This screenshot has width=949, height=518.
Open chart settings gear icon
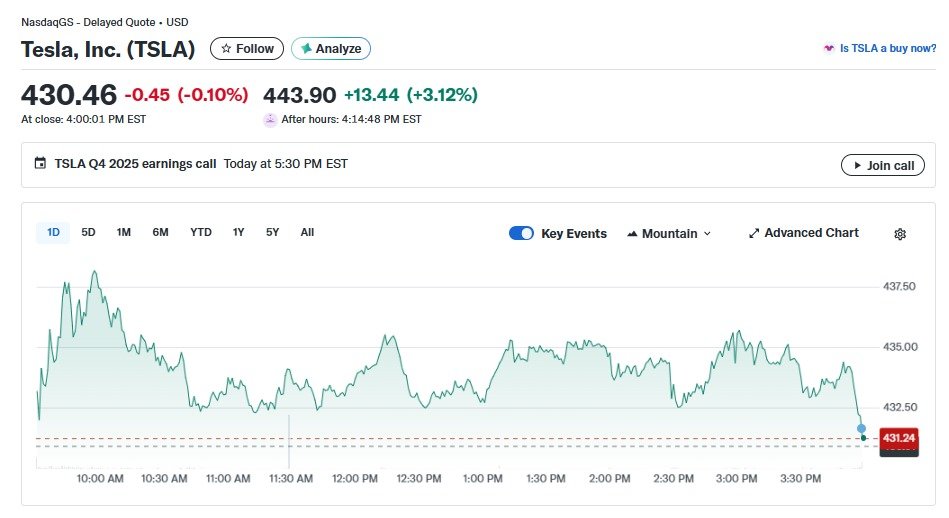click(x=899, y=234)
